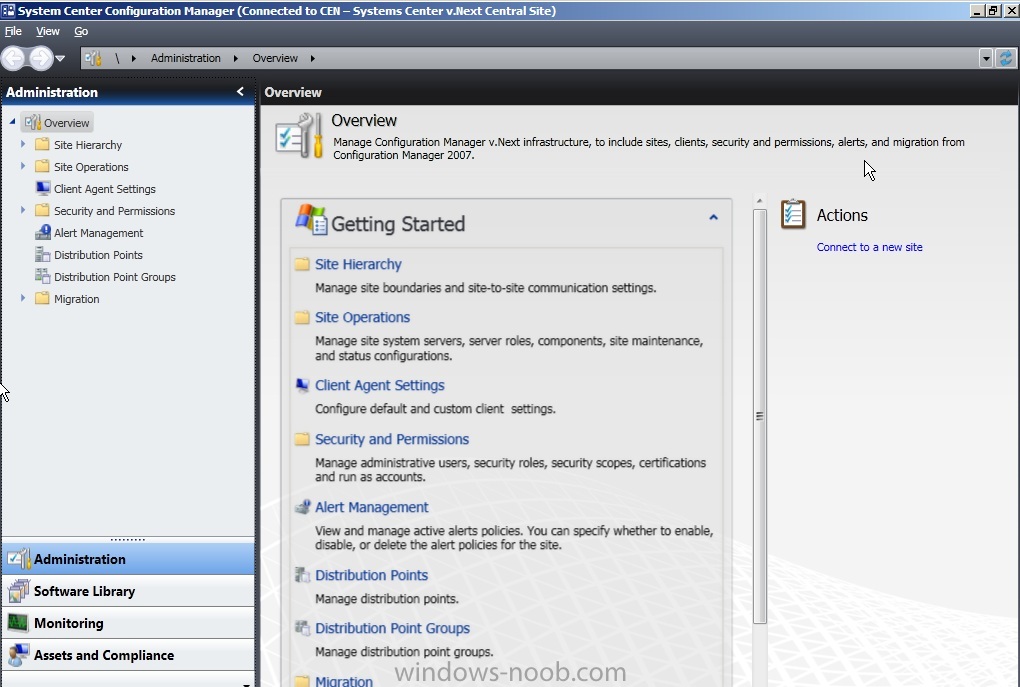Open Security and Permissions link in Getting Started

pos(392,439)
